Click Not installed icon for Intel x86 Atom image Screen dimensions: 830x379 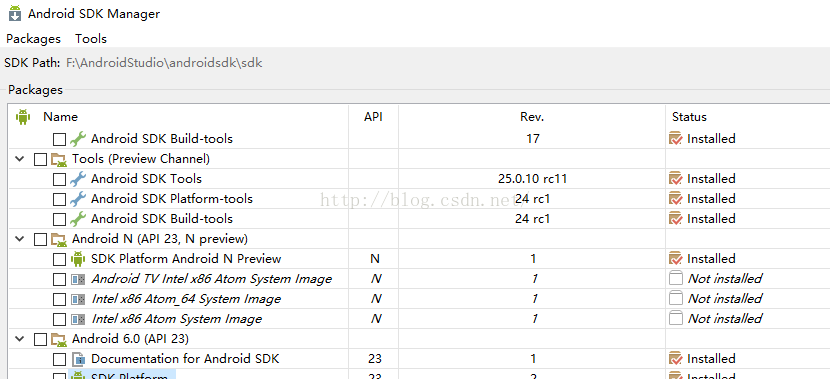click(676, 319)
